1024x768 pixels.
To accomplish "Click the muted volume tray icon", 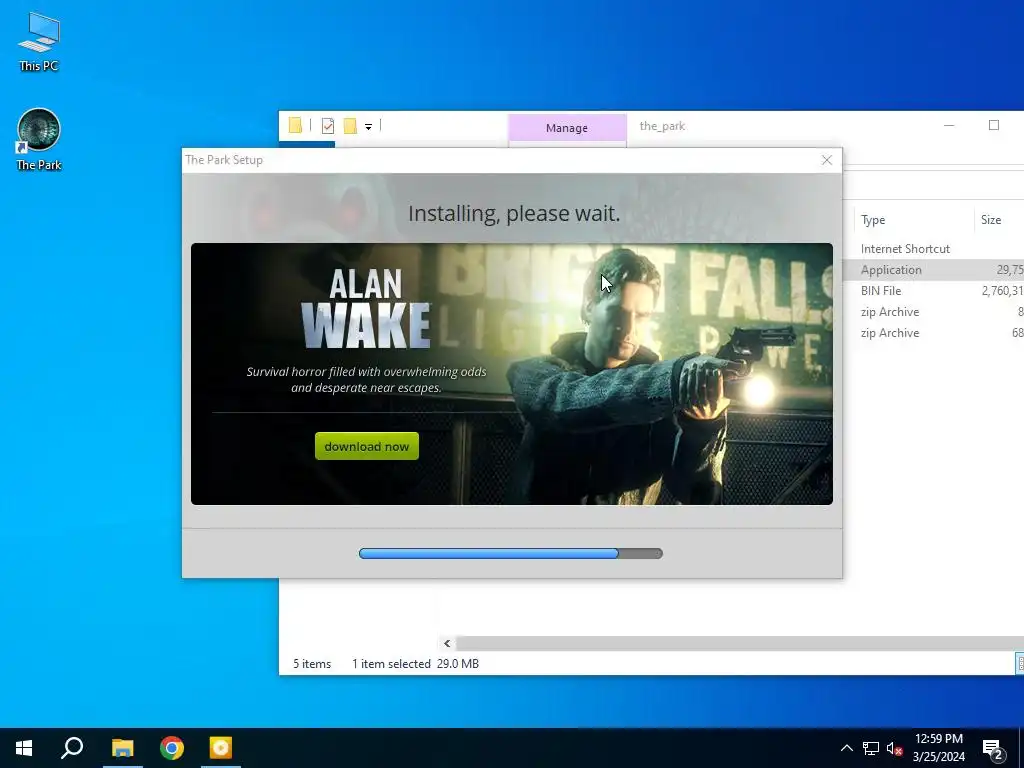I will click(x=894, y=748).
